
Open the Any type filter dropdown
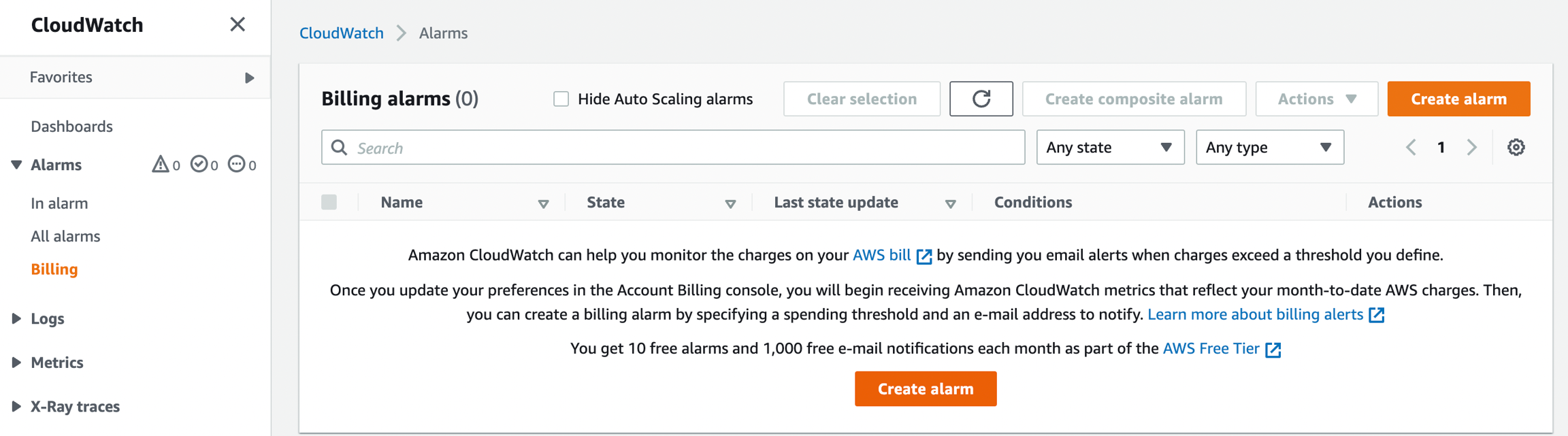[x=1269, y=147]
